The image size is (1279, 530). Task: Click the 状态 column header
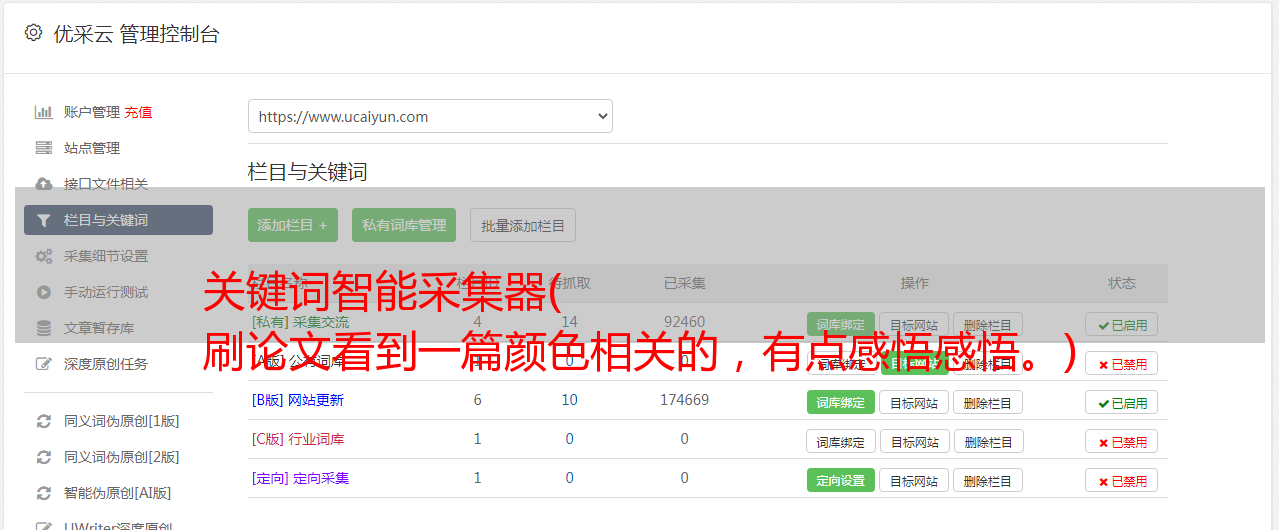(x=1122, y=283)
